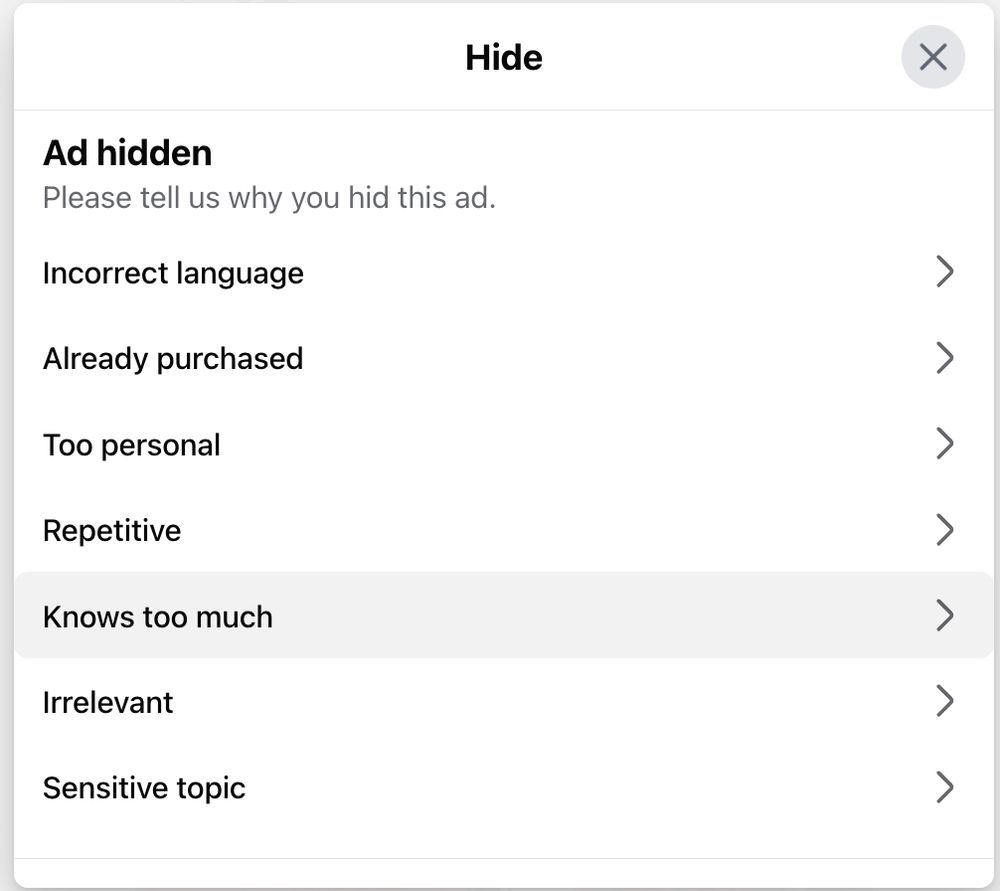Click the circular close button background
1000x891 pixels.
pos(932,57)
